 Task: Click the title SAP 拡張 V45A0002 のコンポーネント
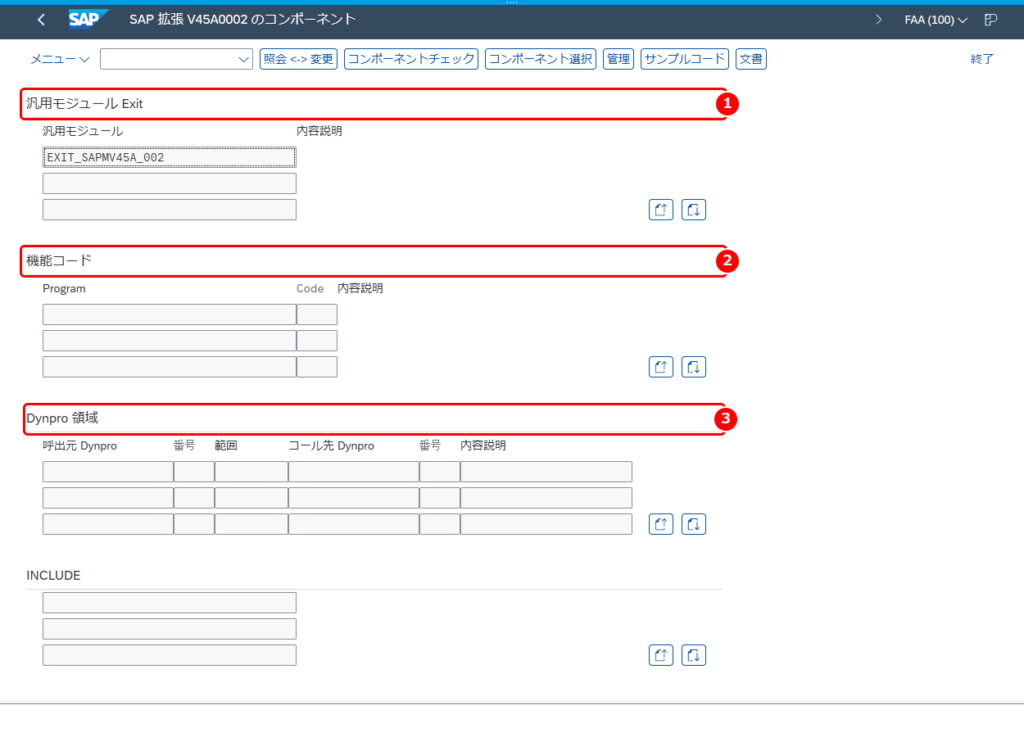[242, 20]
